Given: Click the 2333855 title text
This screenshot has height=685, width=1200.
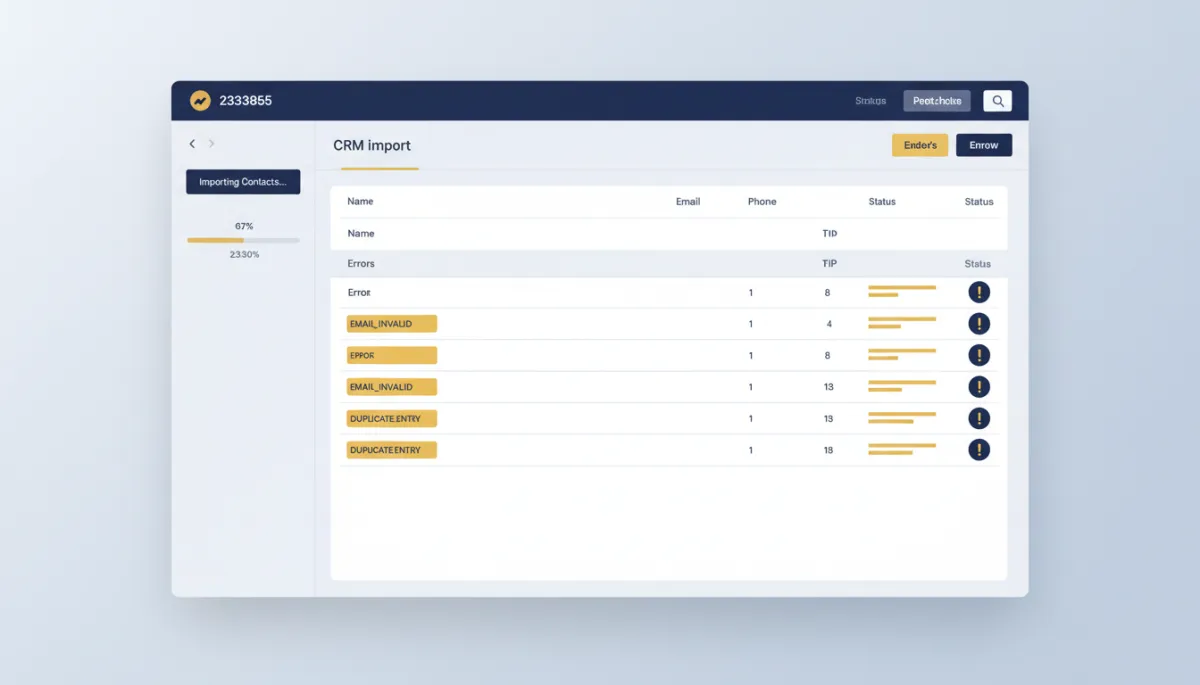Looking at the screenshot, I should 245,101.
